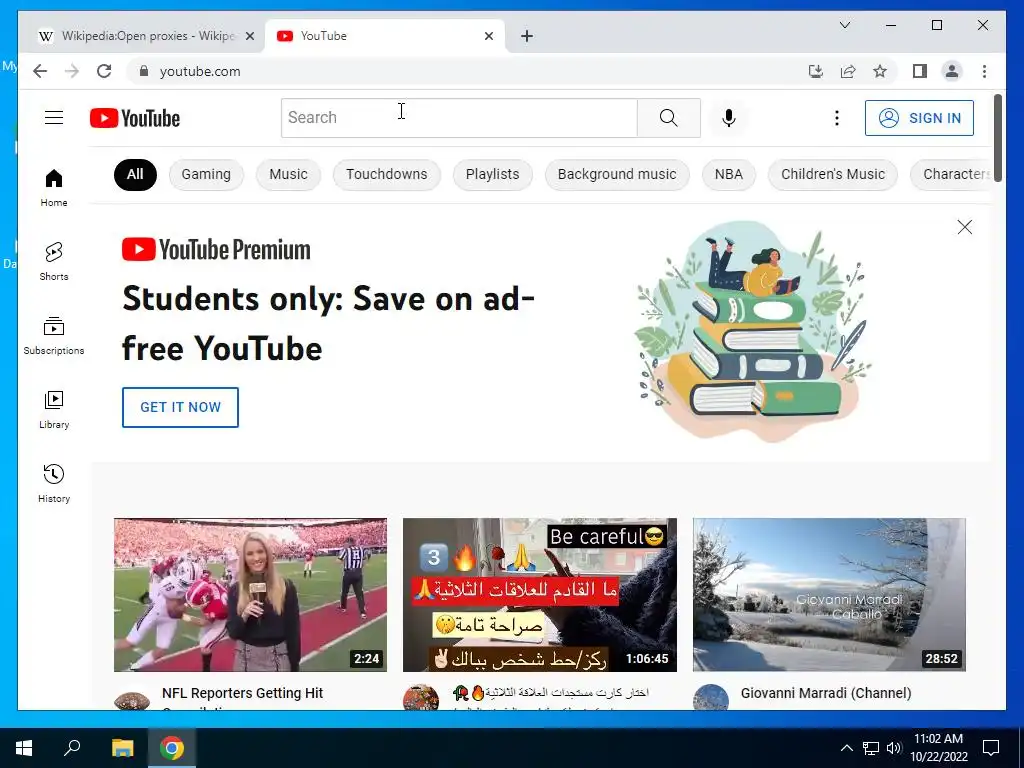Open tab search chevron dropdown
Viewport: 1024px width, 768px height.
pos(844,25)
